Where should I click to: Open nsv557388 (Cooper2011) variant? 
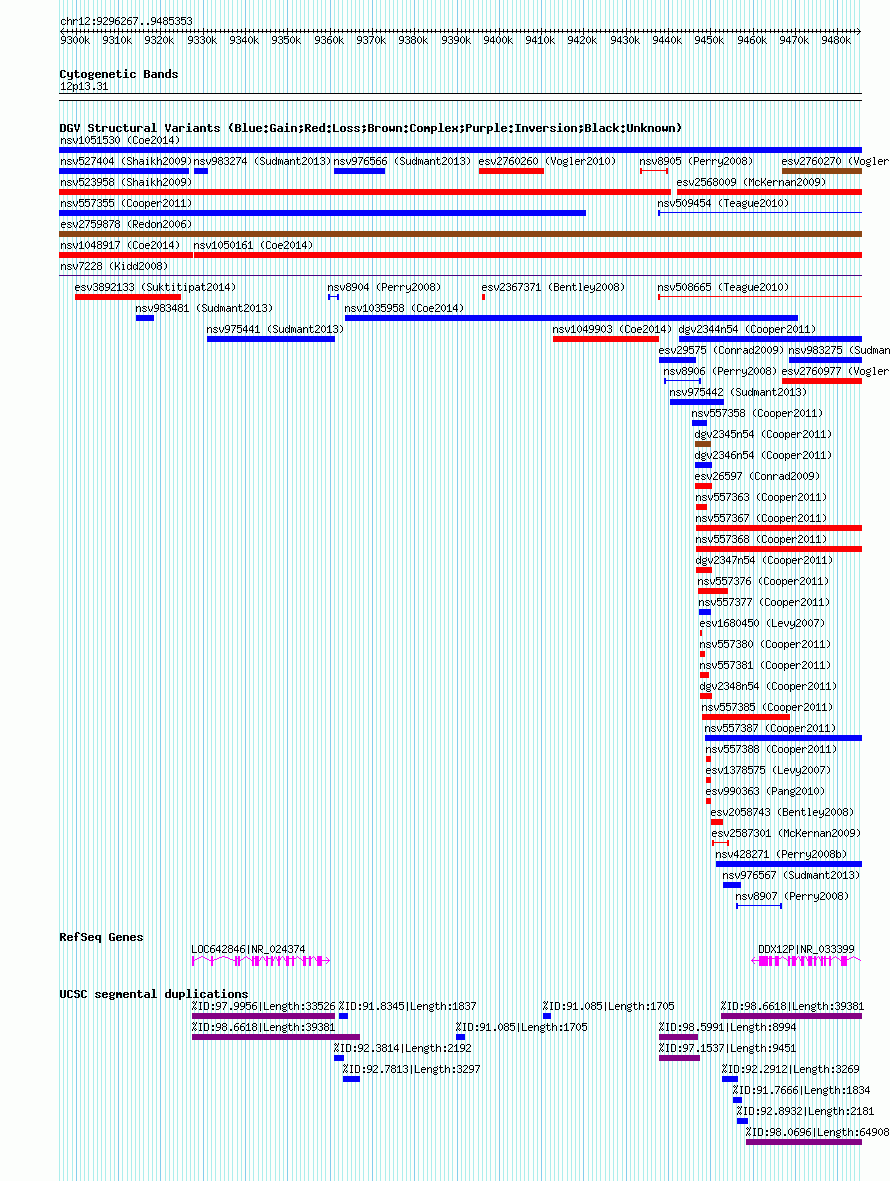pyautogui.click(x=708, y=761)
